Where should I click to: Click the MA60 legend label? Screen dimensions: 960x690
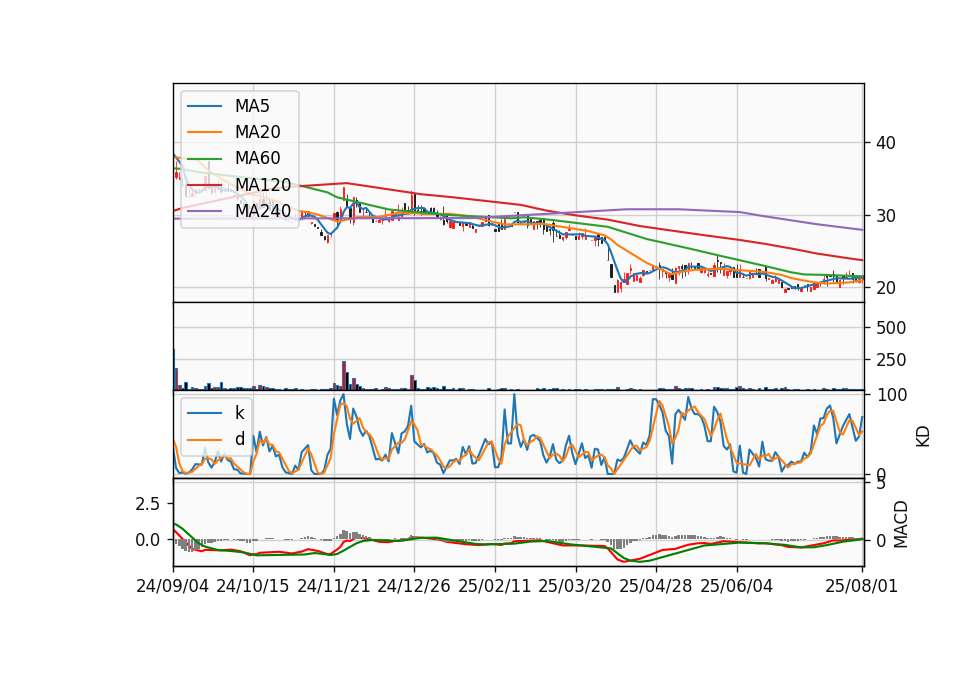coord(257,159)
